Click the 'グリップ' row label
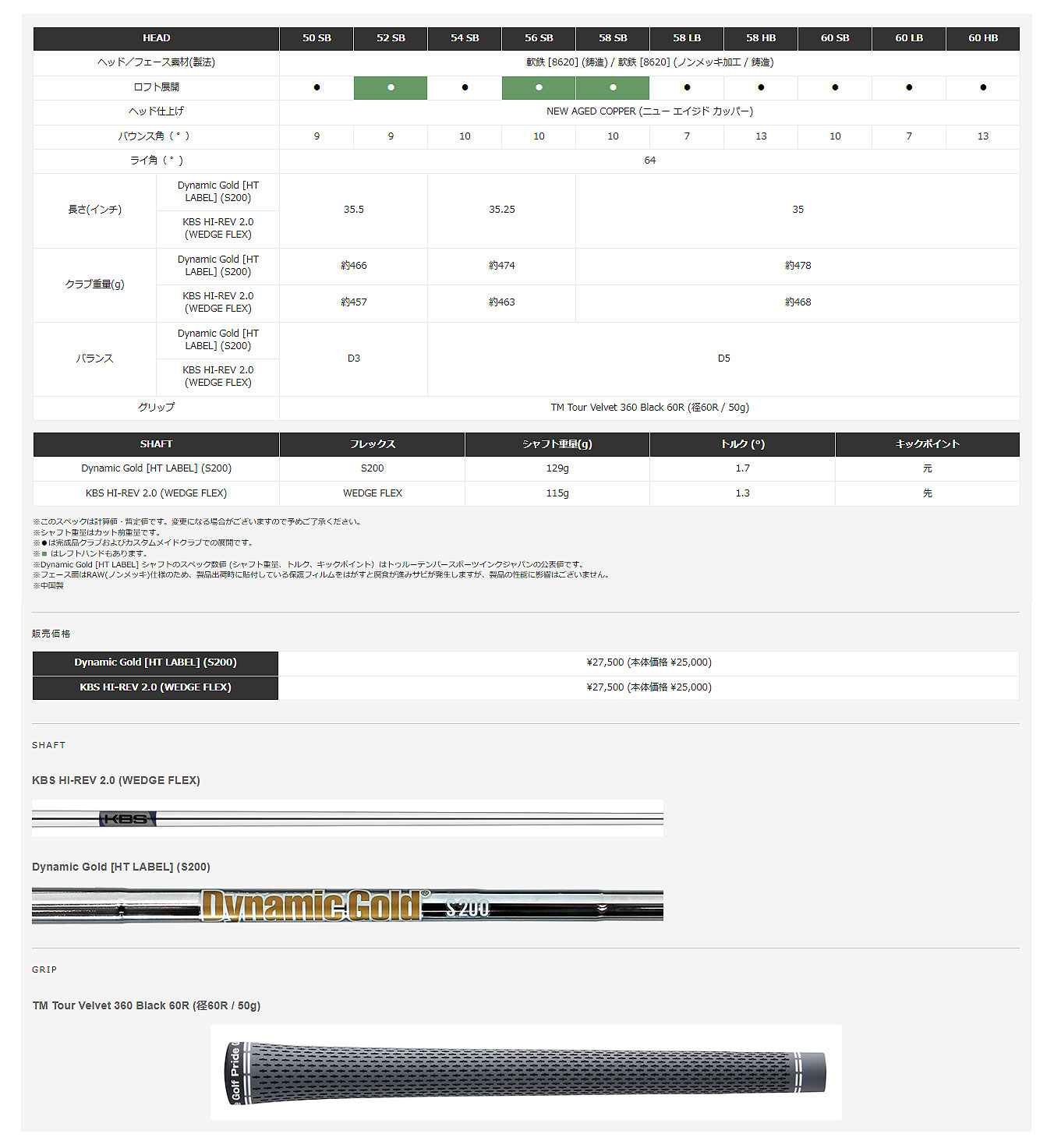Image resolution: width=1054 pixels, height=1148 pixels. (x=156, y=408)
